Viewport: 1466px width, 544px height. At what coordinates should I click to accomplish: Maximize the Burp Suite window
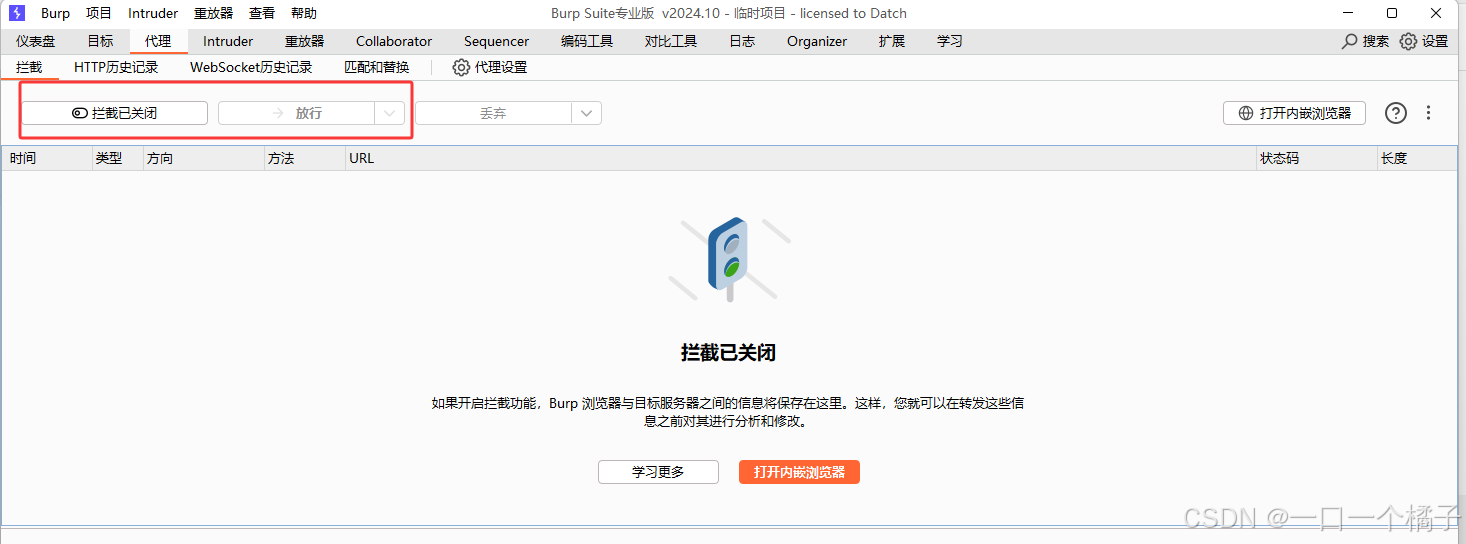pos(1392,13)
